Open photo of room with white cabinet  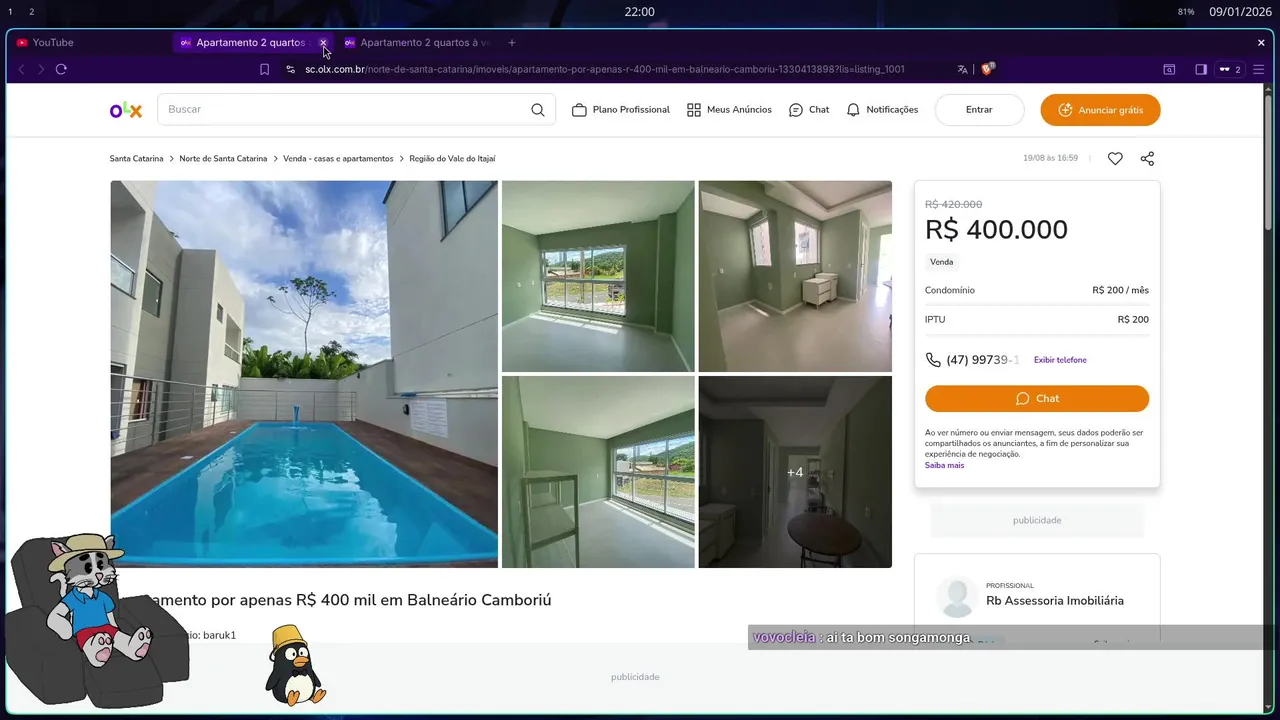pyautogui.click(x=795, y=276)
